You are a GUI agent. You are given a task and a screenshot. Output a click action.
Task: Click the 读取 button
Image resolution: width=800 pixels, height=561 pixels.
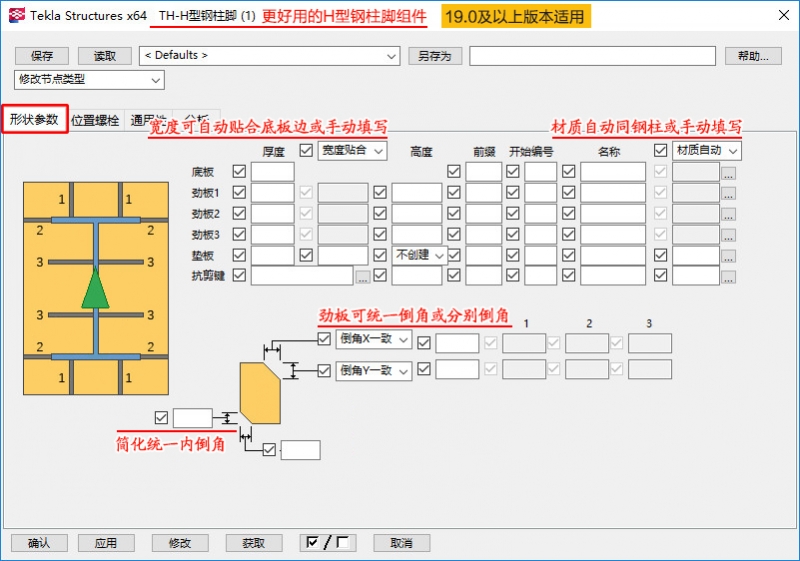(x=105, y=56)
